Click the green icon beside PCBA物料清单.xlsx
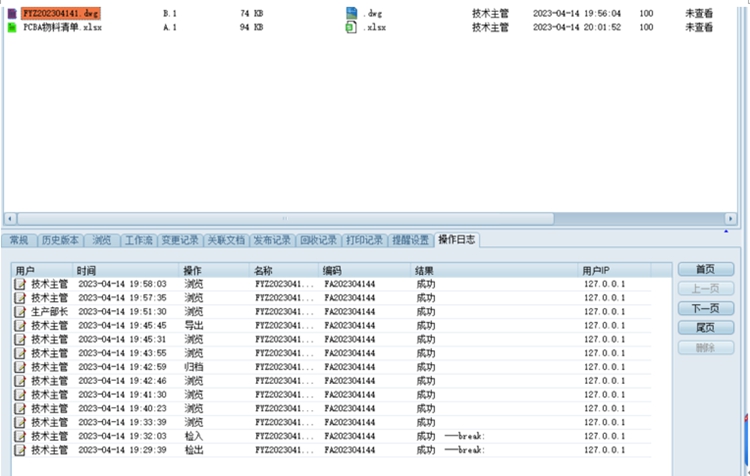 pos(12,27)
